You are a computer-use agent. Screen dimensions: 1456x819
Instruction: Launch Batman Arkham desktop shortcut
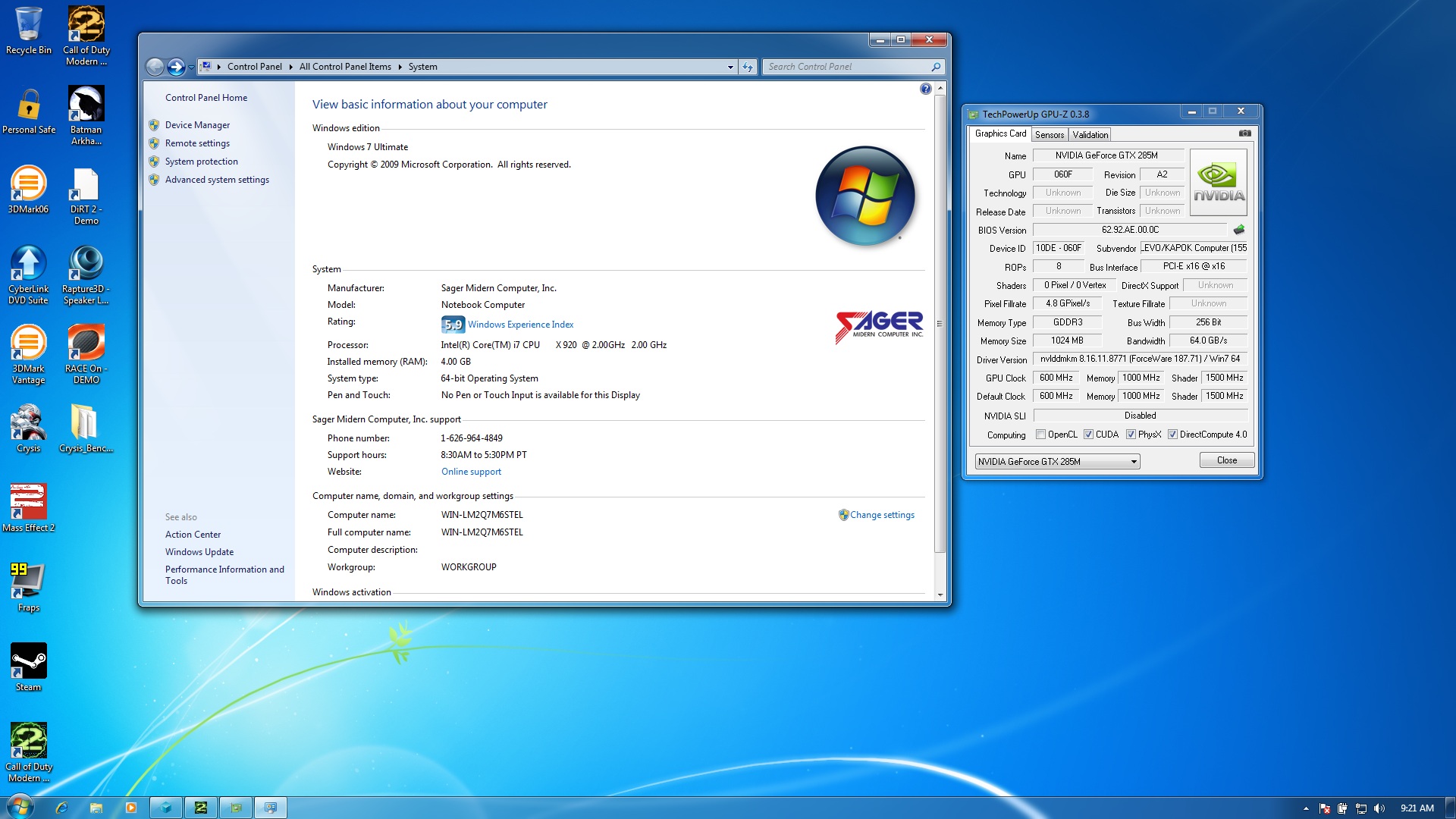pyautogui.click(x=86, y=115)
